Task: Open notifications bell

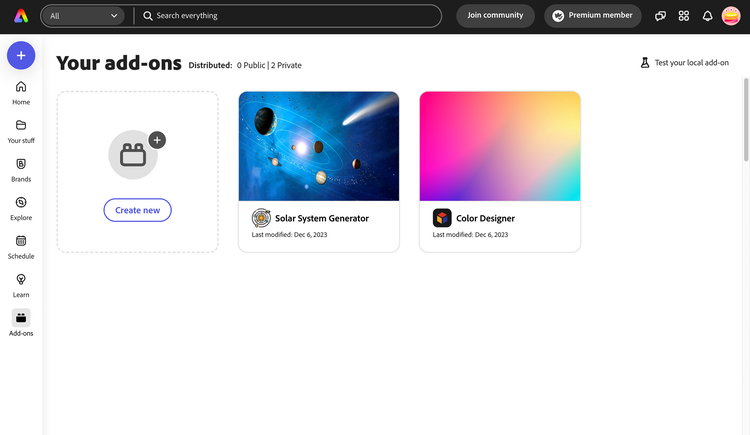Action: pyautogui.click(x=707, y=16)
